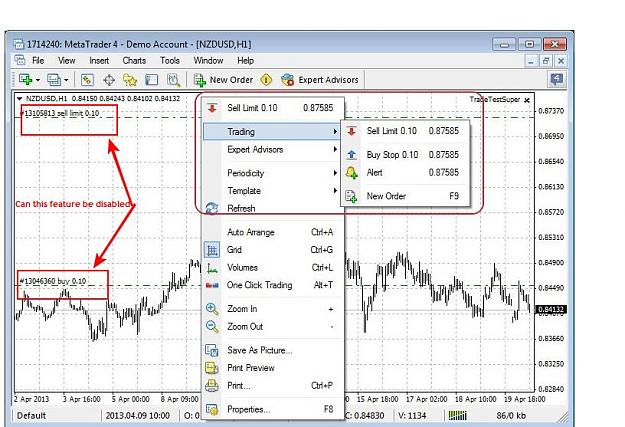This screenshot has height=427, width=625.
Task: Expand the Expert Advisors context submenu
Action: [x=273, y=150]
